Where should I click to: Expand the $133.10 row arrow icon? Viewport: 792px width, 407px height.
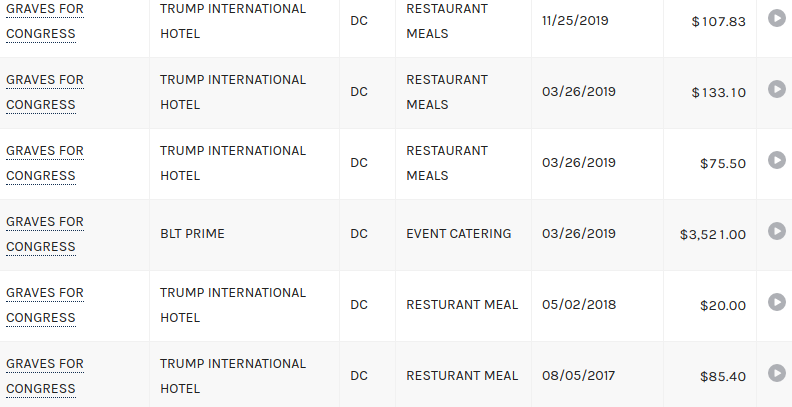click(776, 89)
